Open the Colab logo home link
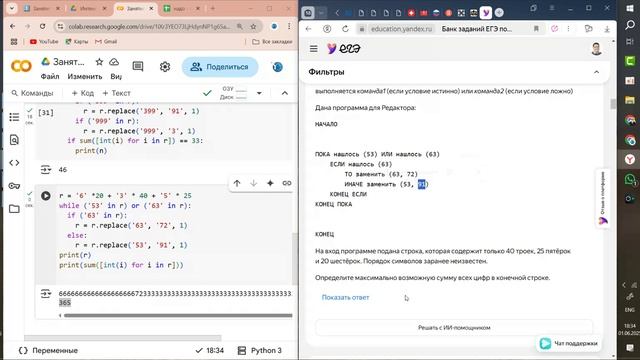Image resolution: width=640 pixels, height=360 pixels. coord(21,66)
